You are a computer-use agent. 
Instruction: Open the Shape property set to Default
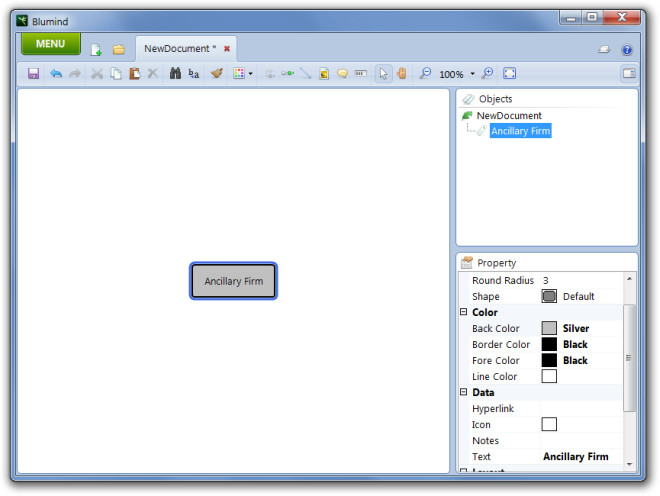(581, 296)
